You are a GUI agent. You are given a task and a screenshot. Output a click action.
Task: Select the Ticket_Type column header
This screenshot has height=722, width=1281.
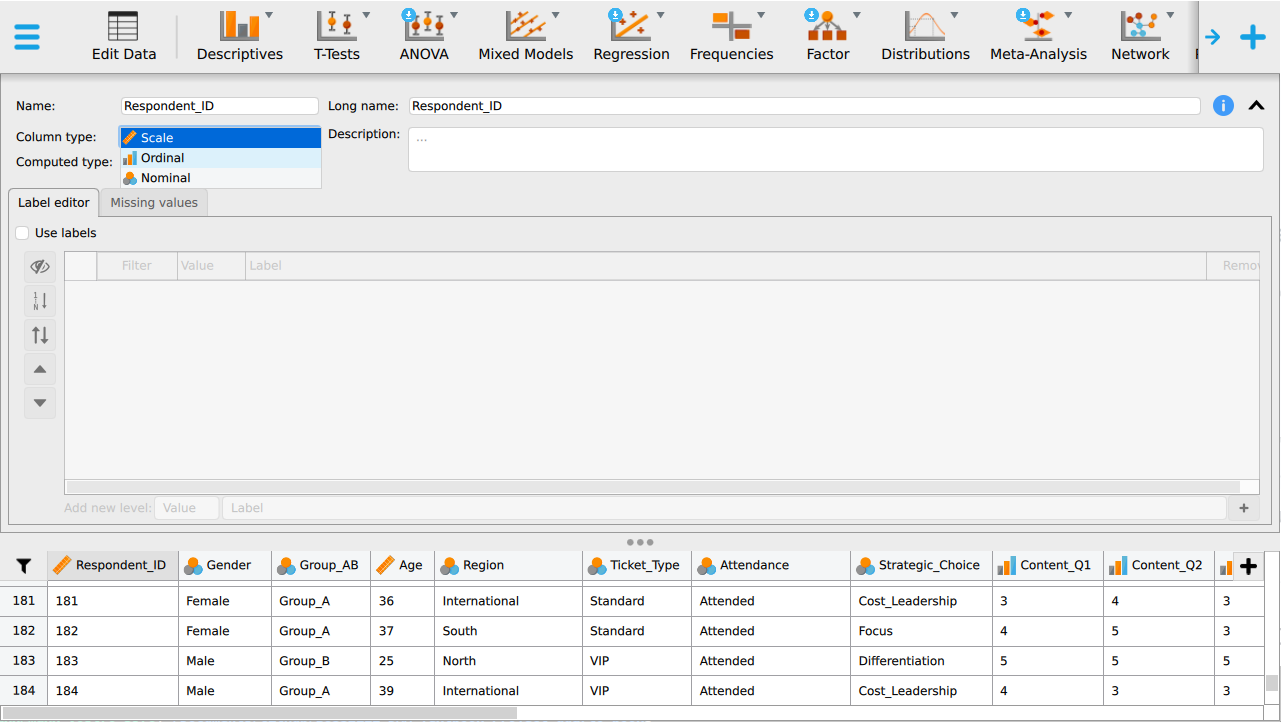[x=636, y=566]
